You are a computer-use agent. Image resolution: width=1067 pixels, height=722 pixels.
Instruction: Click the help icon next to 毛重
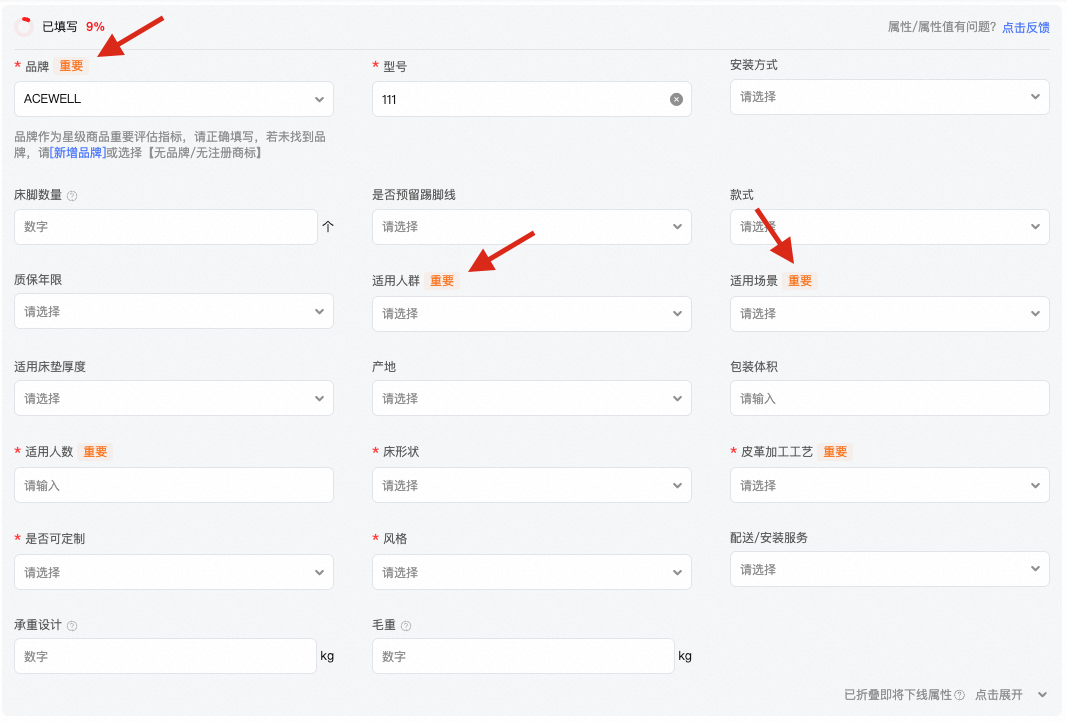pyautogui.click(x=406, y=626)
